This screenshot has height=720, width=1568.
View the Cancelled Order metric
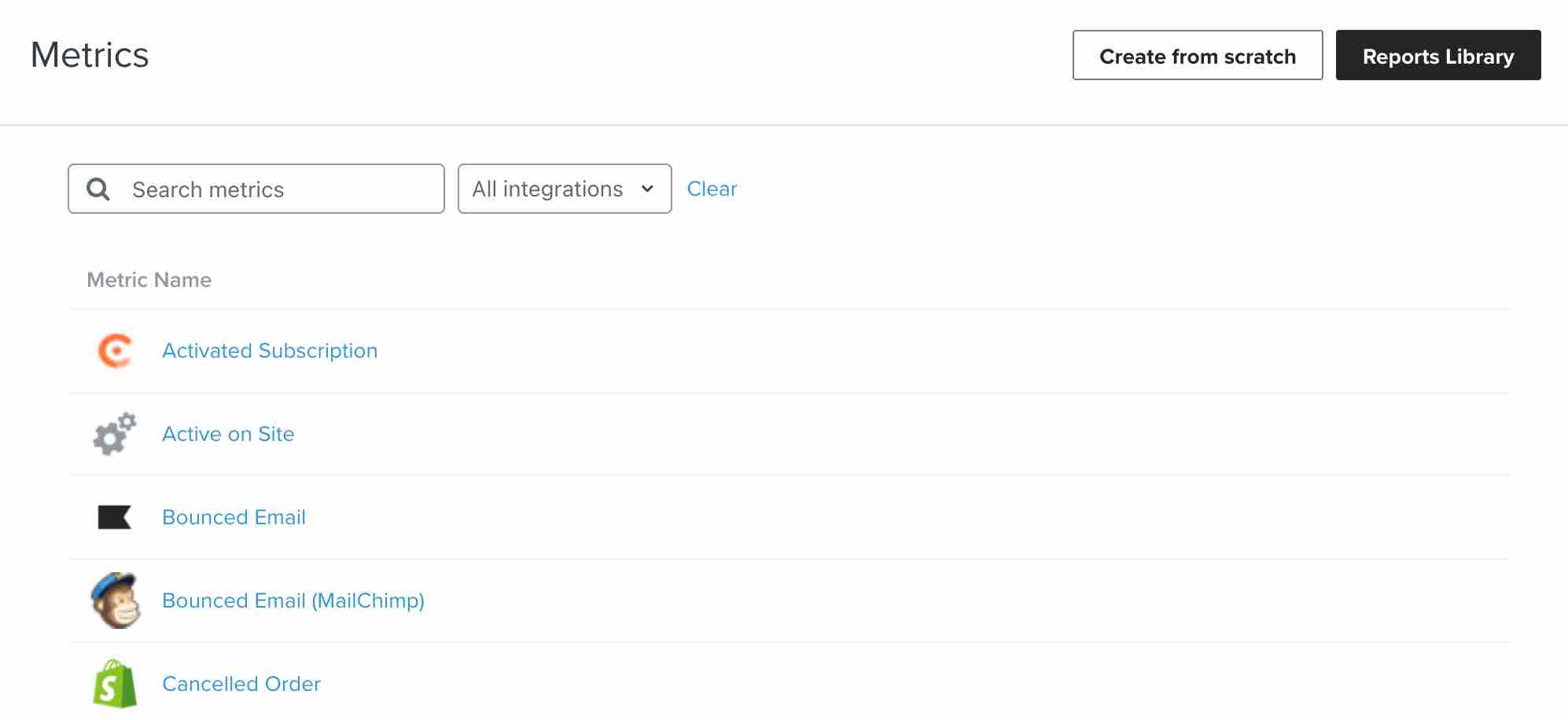(x=241, y=683)
